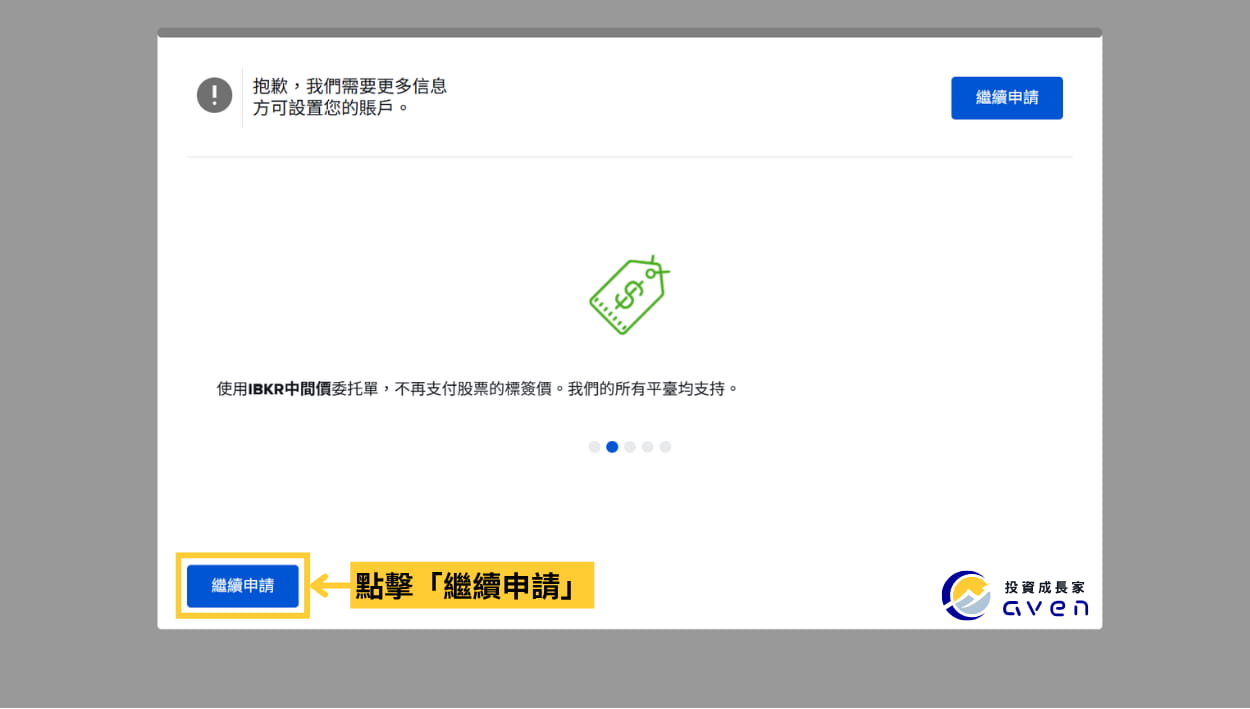
Task: Select the first carousel dot
Action: [594, 447]
